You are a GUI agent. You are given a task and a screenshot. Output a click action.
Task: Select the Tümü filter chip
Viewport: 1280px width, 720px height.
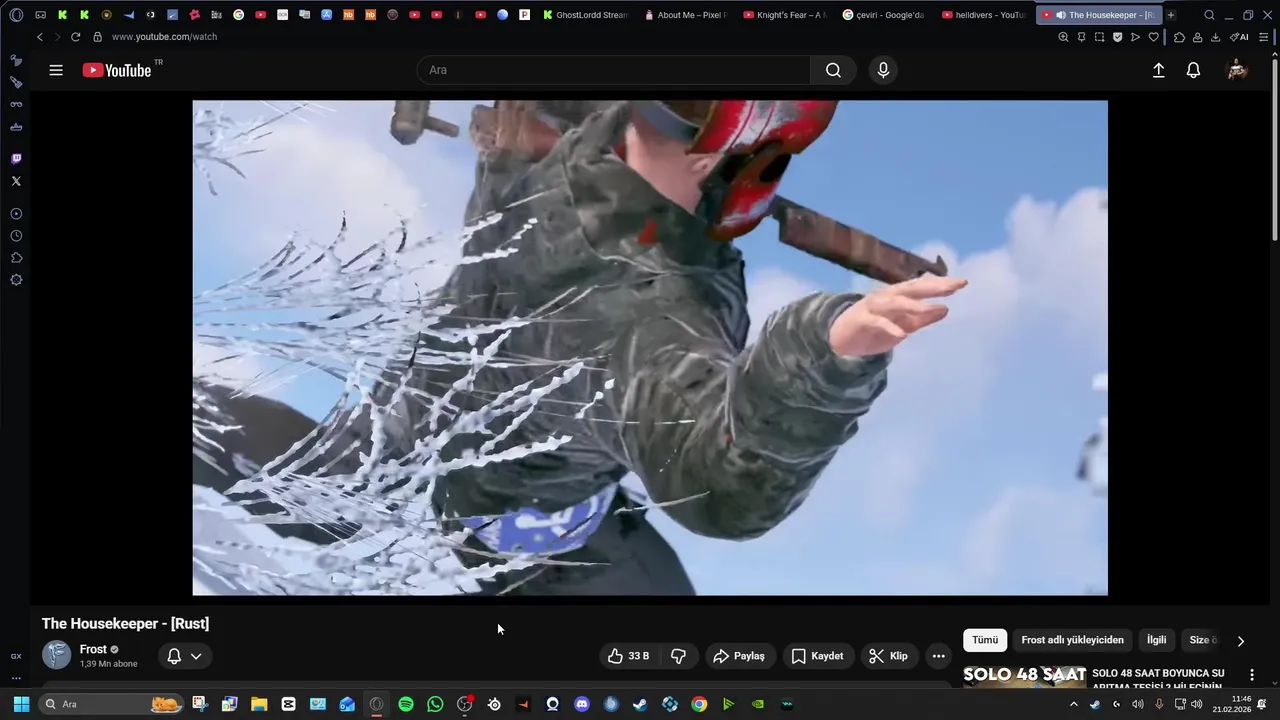click(x=985, y=640)
